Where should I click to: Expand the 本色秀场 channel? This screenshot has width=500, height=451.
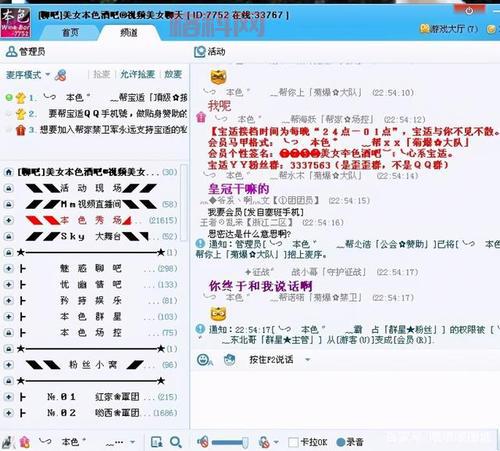coord(9,220)
